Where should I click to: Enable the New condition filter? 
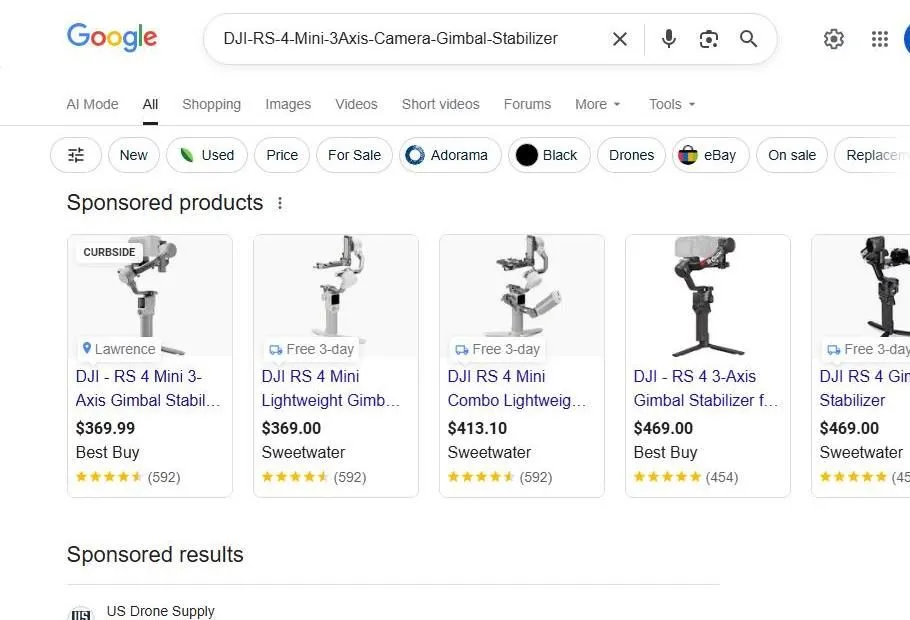point(133,155)
